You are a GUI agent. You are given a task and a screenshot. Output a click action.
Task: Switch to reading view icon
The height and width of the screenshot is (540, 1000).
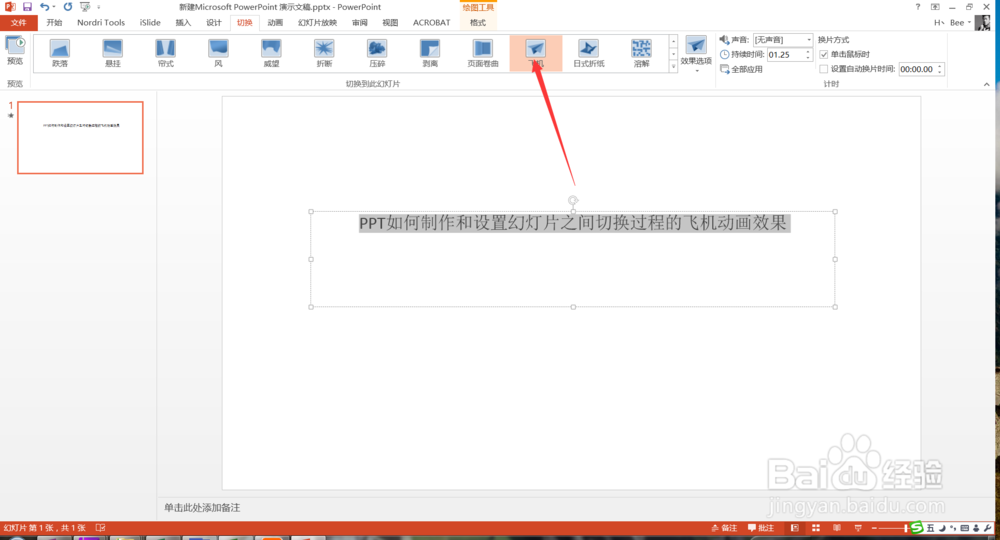[837, 528]
